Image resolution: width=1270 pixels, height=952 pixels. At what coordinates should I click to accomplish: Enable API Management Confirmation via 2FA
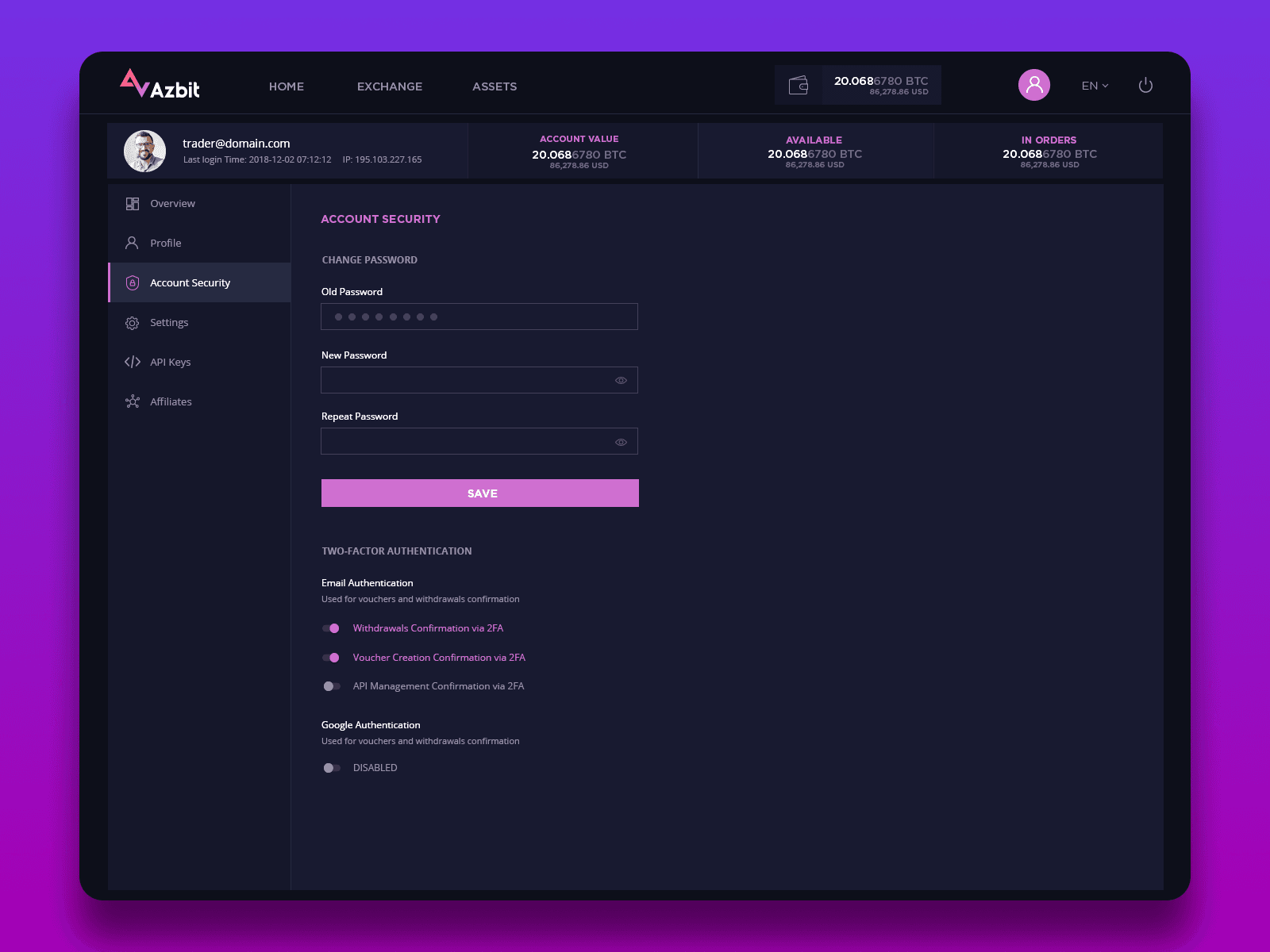tap(331, 686)
